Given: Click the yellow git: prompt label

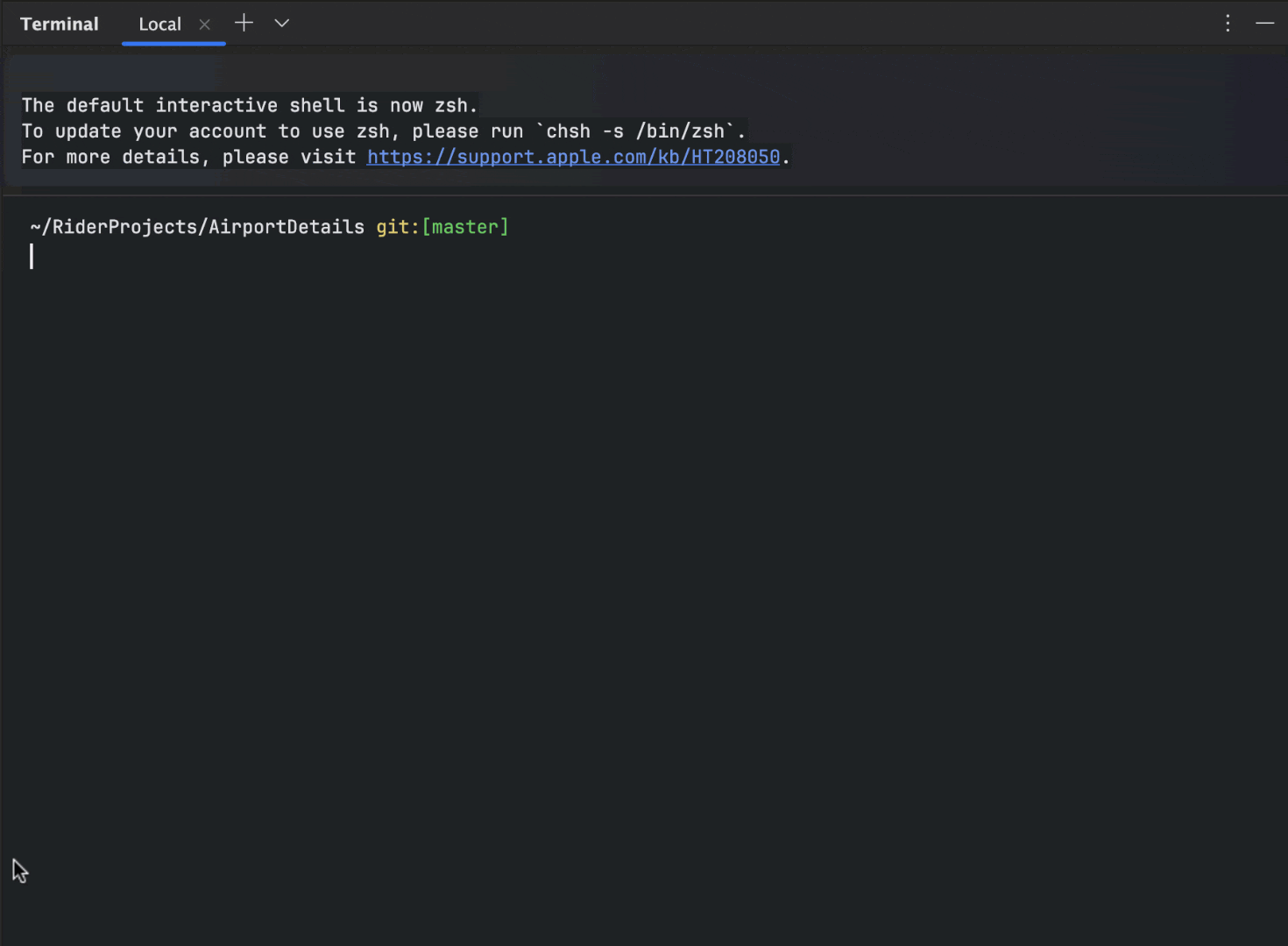Looking at the screenshot, I should click(397, 227).
